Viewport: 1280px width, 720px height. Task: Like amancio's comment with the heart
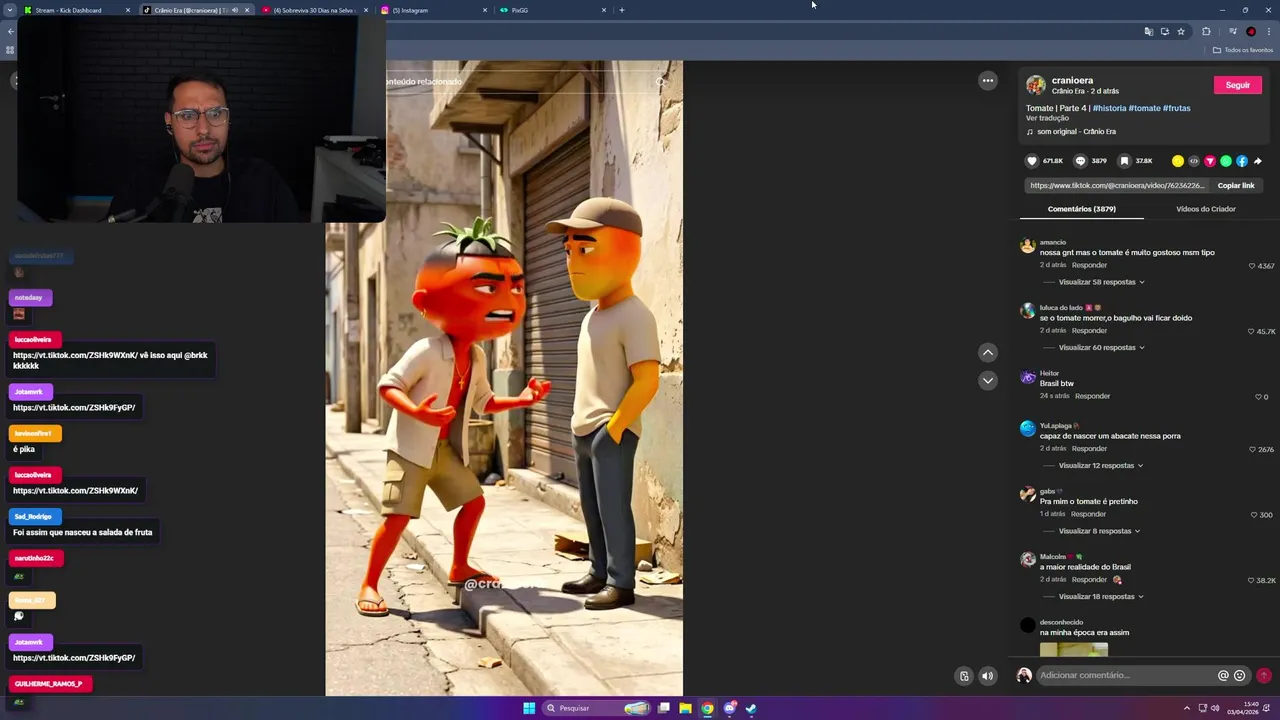tap(1252, 266)
